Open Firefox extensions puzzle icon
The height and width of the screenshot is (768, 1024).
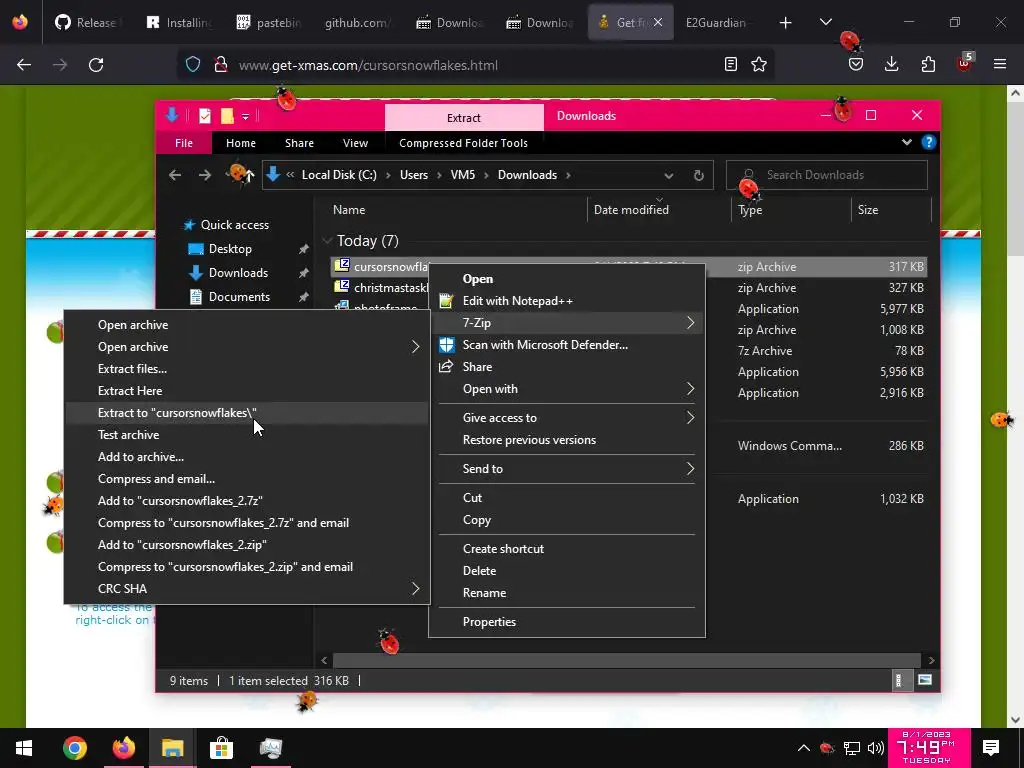[928, 65]
